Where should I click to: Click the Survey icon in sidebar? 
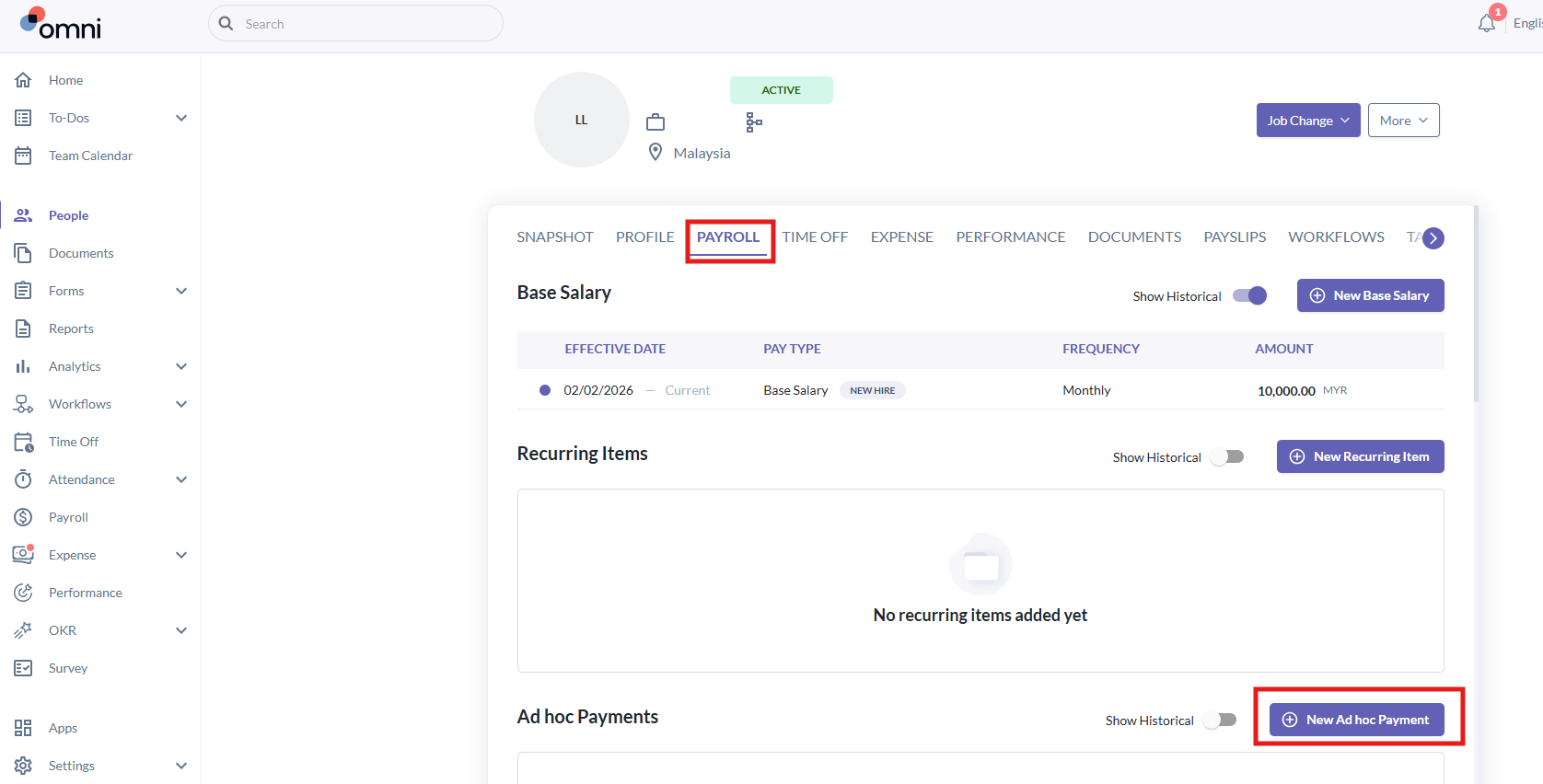point(23,668)
